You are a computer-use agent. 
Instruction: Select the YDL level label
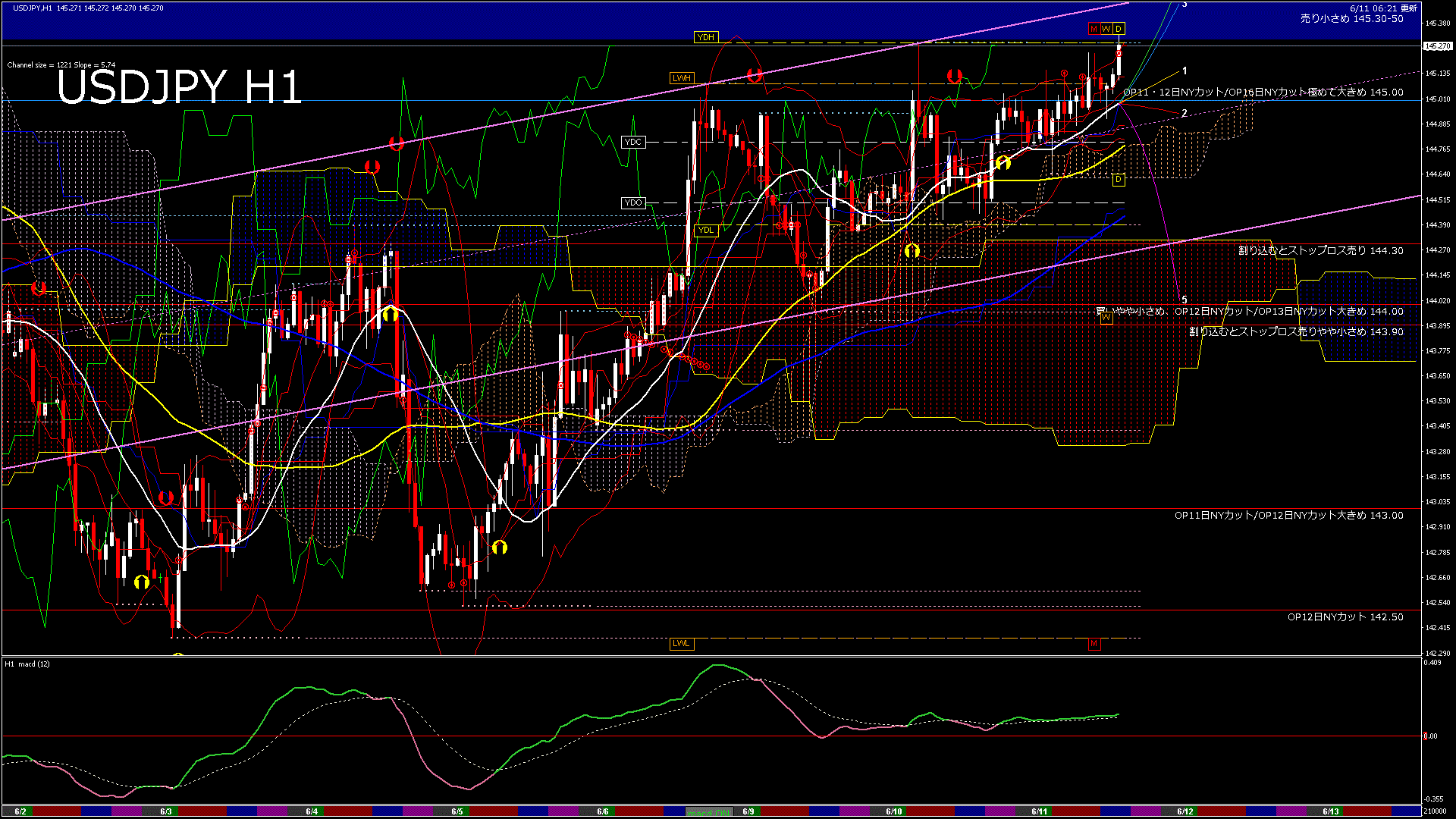click(705, 231)
